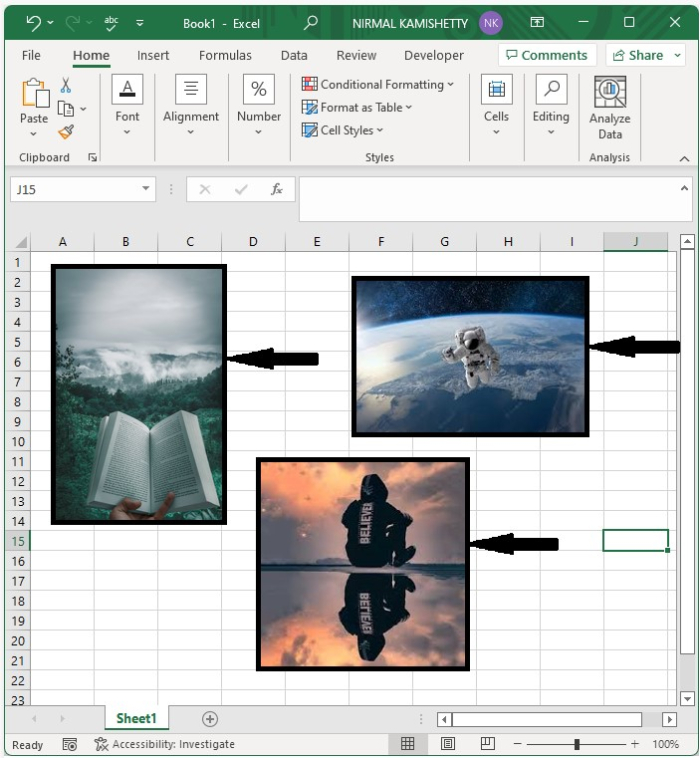The height and width of the screenshot is (758, 700).
Task: Select the book and forest picture
Action: [x=139, y=394]
